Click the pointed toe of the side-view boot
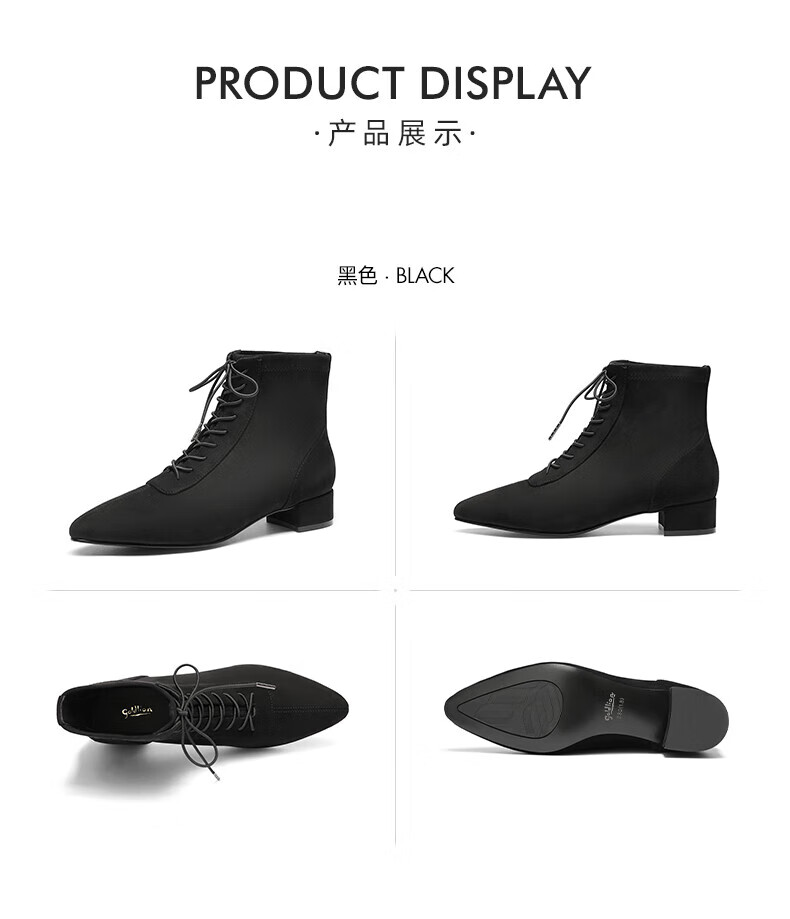 click(475, 510)
